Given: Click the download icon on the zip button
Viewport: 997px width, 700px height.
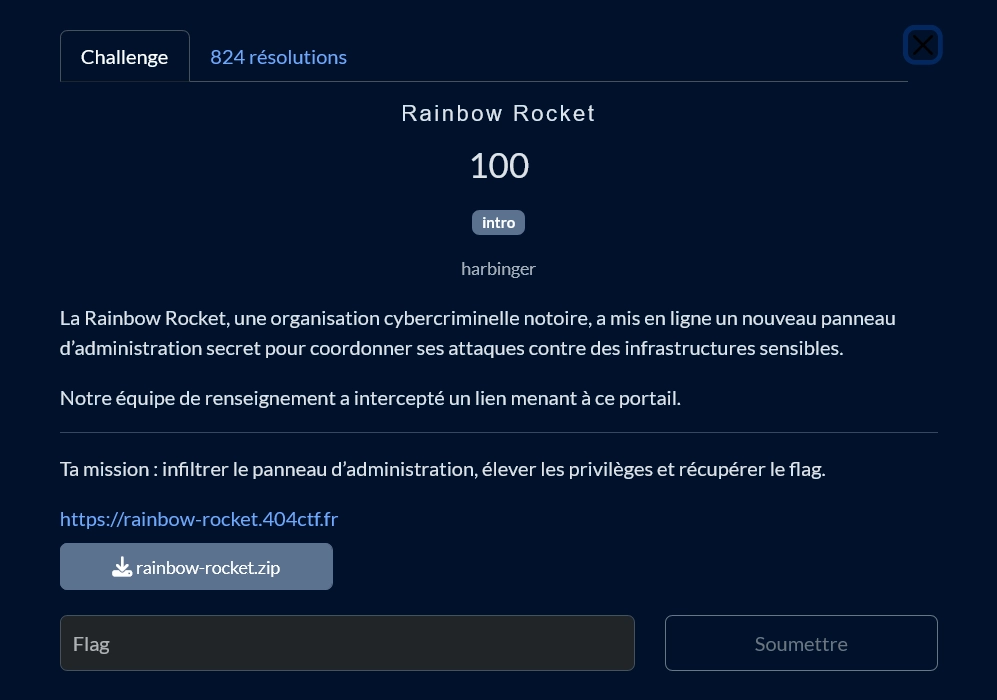Looking at the screenshot, I should click(122, 567).
